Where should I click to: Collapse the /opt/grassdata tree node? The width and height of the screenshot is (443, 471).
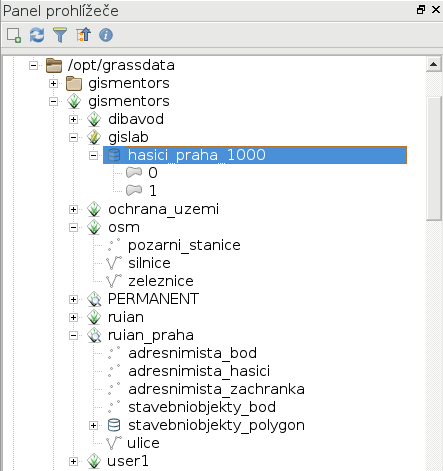pos(33,65)
